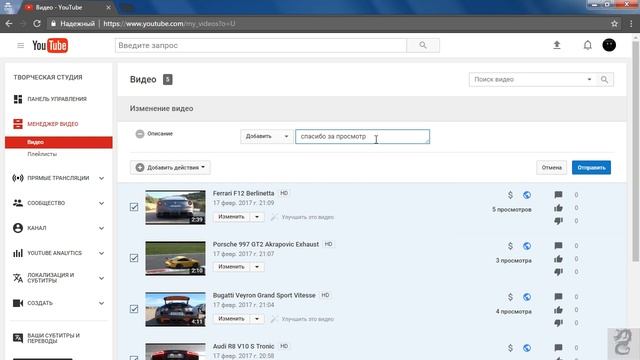Open the hamburger guide menu

(20, 45)
